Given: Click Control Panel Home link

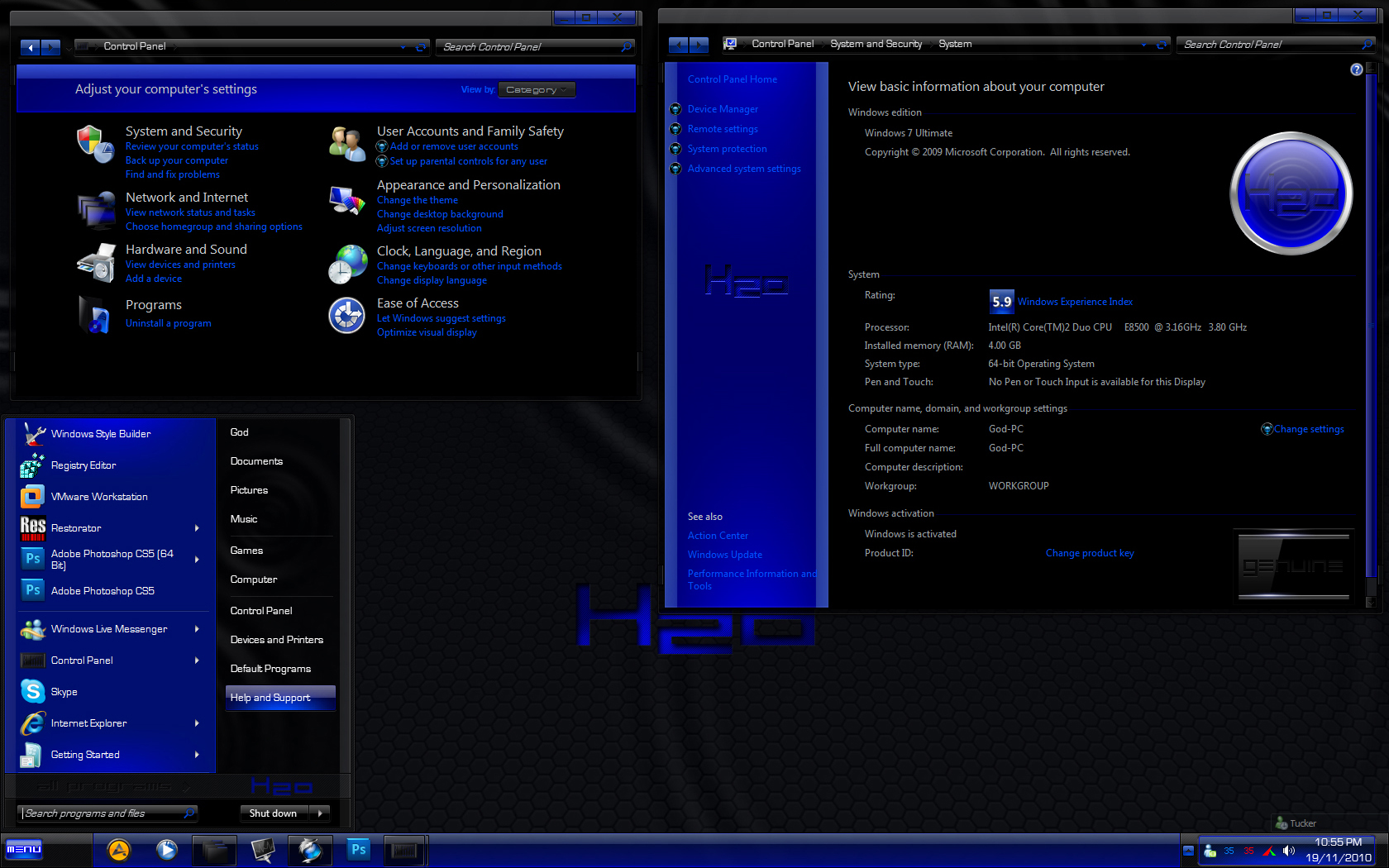Looking at the screenshot, I should [x=733, y=79].
